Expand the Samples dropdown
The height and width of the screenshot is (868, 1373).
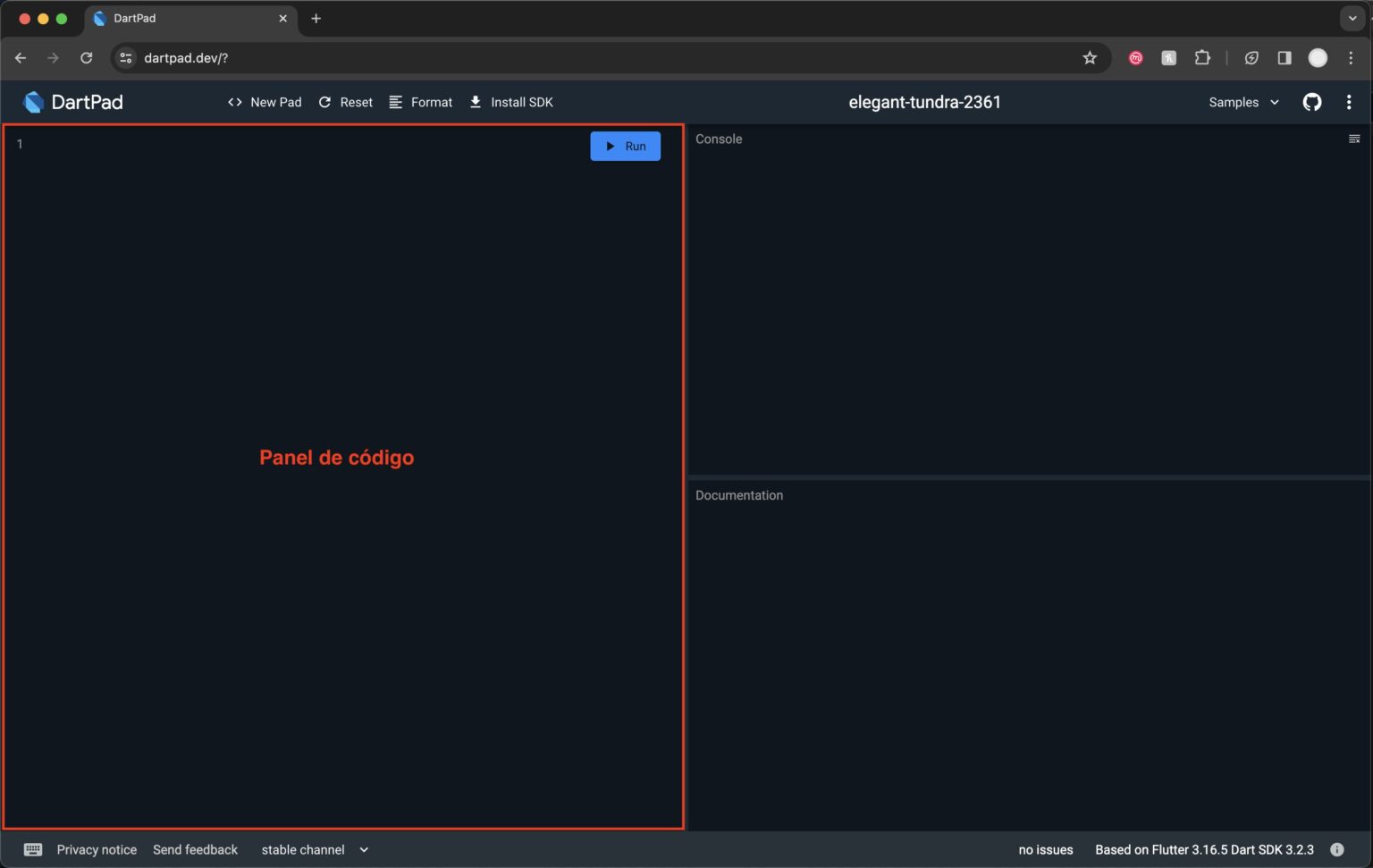pos(1243,102)
